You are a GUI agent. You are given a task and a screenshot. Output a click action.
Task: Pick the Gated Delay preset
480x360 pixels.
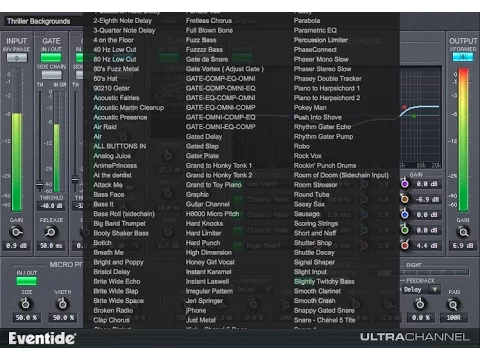[x=204, y=137]
